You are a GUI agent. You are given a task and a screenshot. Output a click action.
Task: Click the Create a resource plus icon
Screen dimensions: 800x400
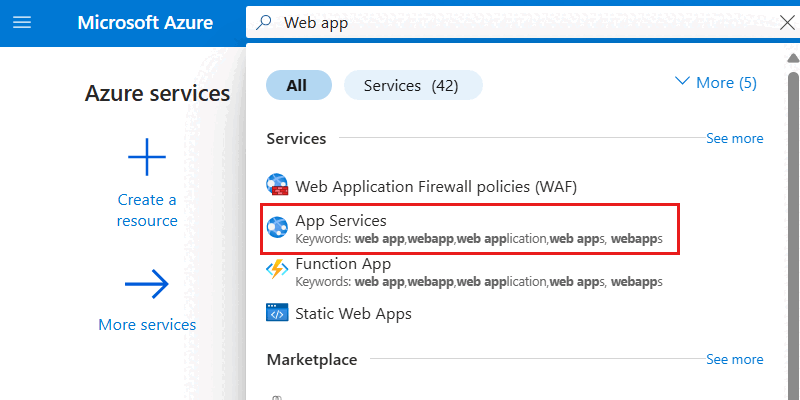tap(147, 158)
